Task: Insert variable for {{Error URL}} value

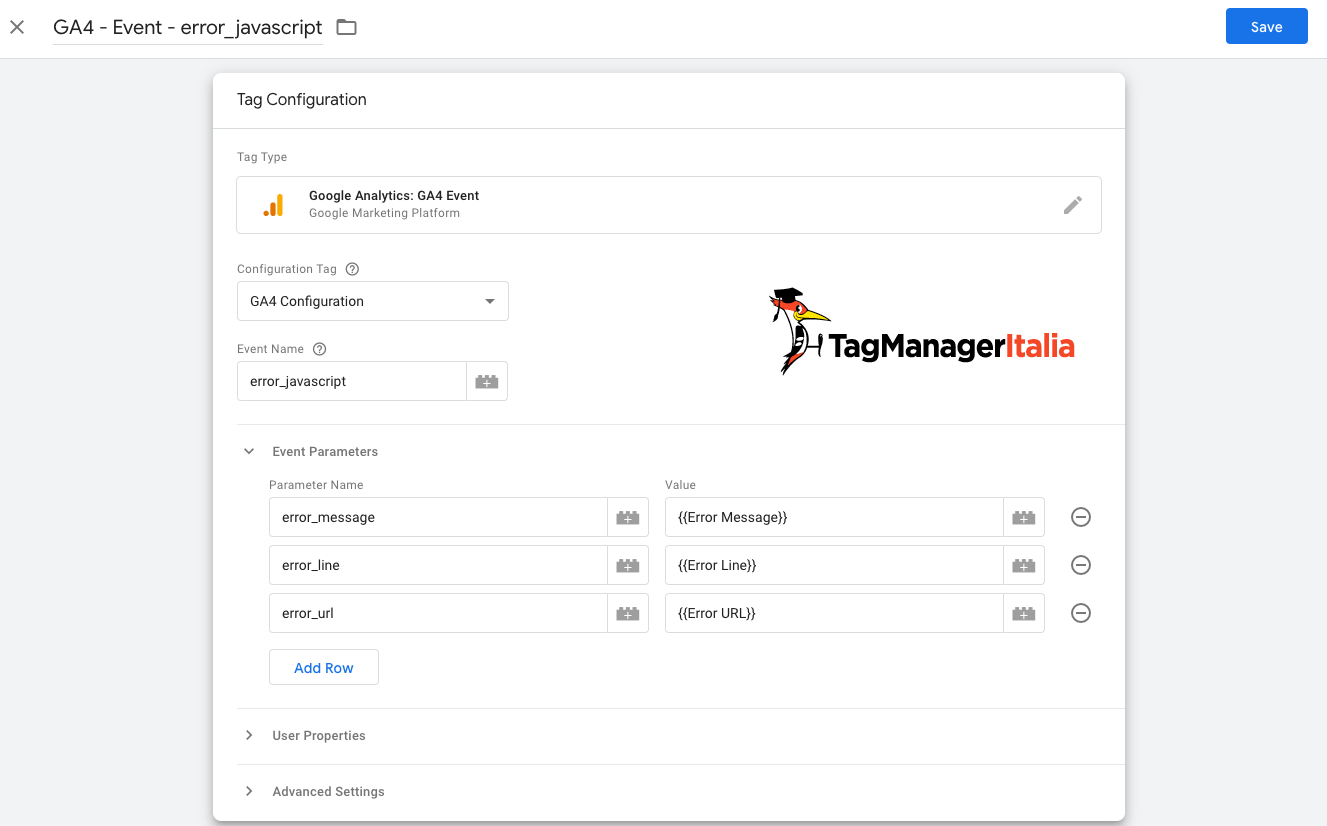Action: tap(1024, 613)
